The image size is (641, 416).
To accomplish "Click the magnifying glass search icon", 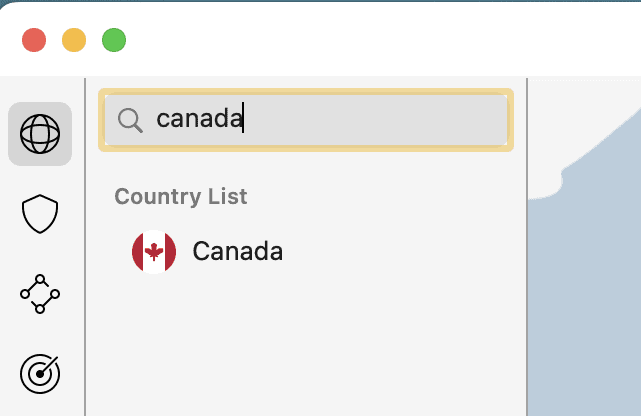I will [130, 120].
